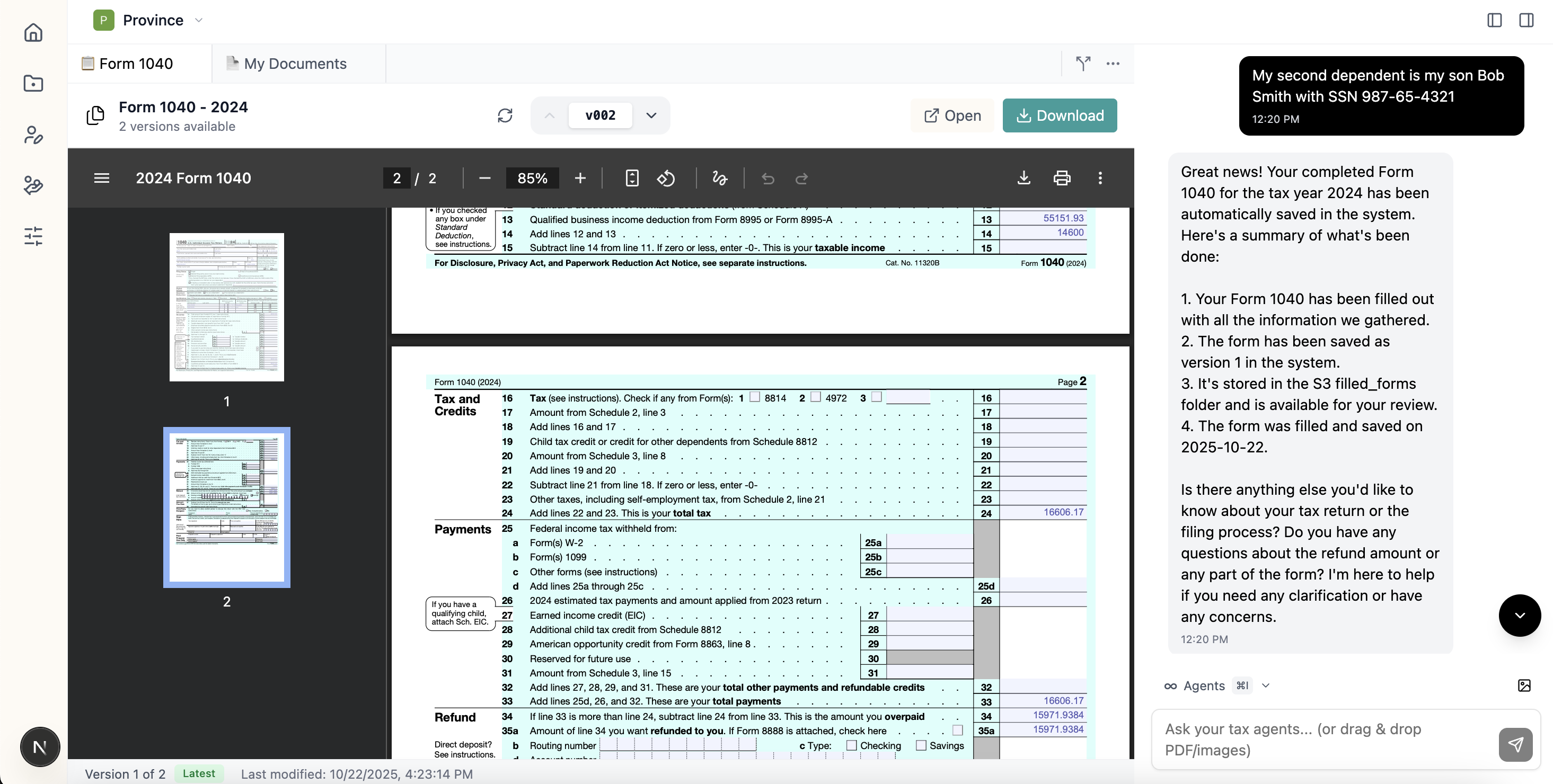1553x784 pixels.
Task: Toggle the PDF sidebar hamburger menu
Action: tap(101, 179)
